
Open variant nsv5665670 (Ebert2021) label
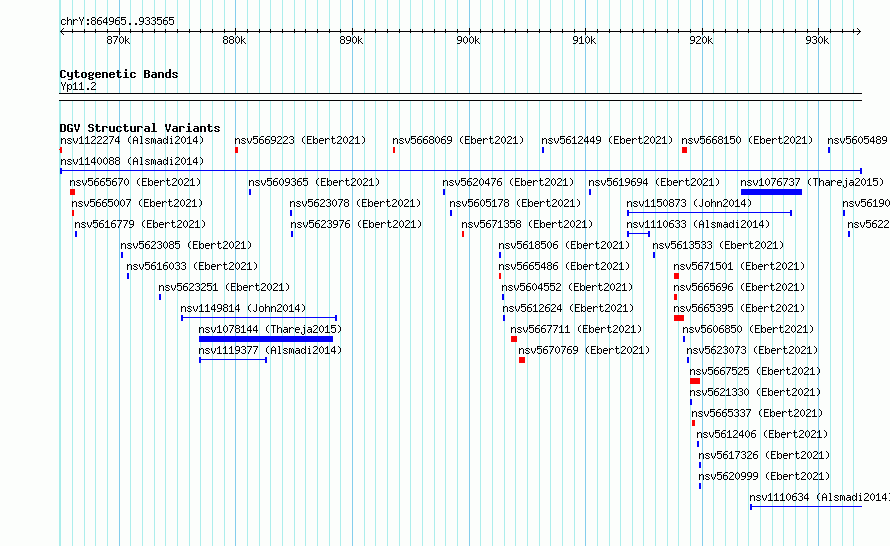click(x=135, y=182)
